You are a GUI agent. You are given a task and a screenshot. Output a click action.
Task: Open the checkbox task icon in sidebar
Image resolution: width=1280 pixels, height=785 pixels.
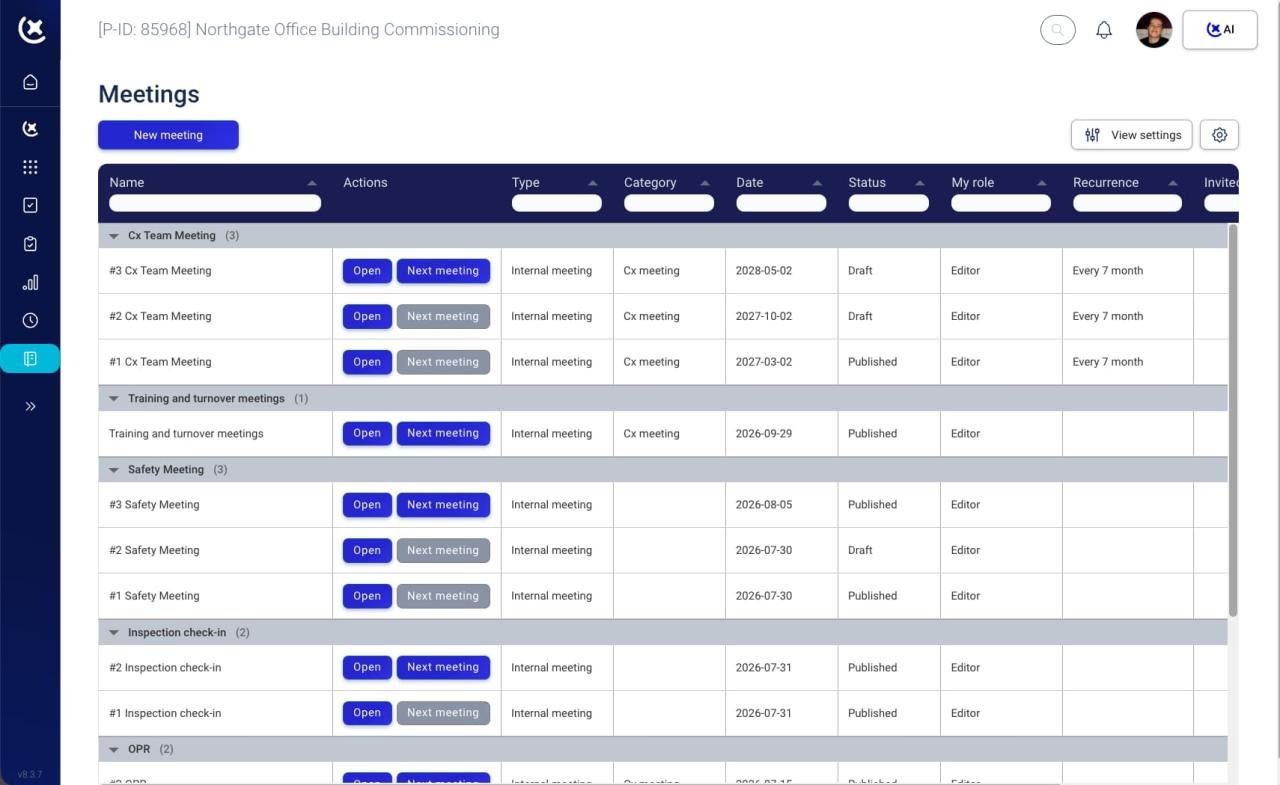coord(30,205)
